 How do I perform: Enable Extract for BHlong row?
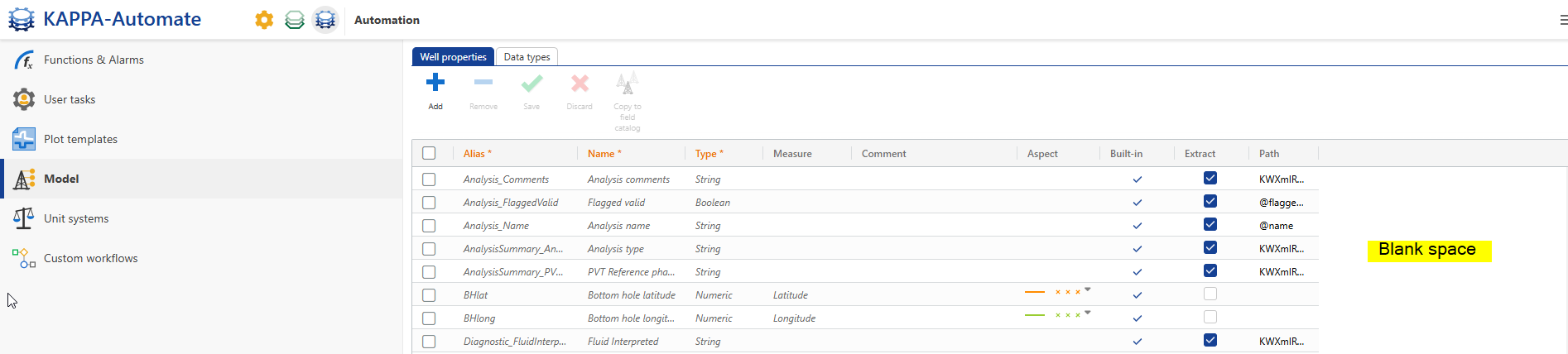1210,317
